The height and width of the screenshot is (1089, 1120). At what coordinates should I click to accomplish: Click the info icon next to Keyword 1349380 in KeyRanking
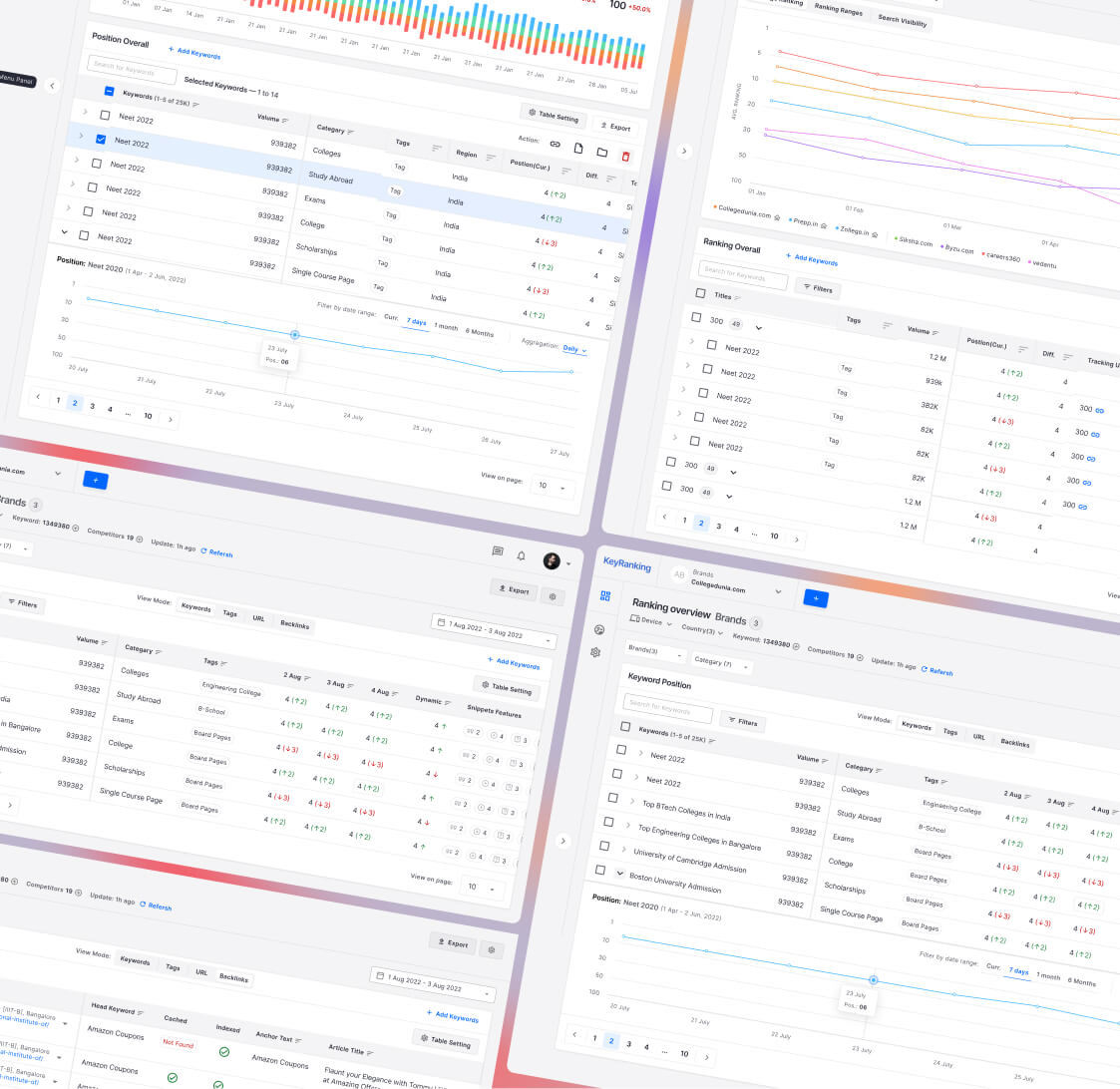[x=796, y=646]
